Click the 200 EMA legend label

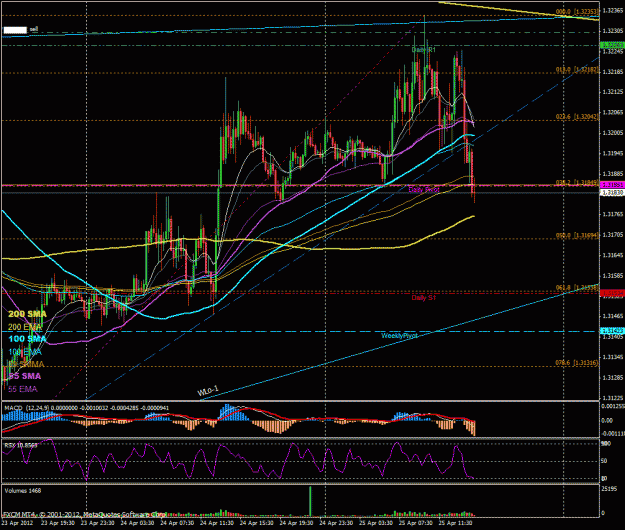(x=25, y=327)
